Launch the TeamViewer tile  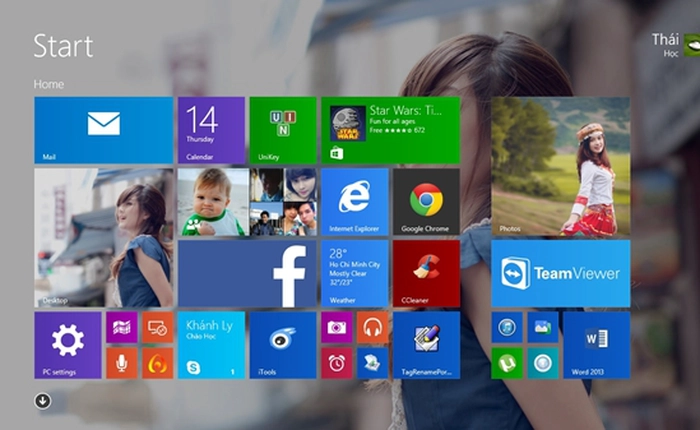561,274
